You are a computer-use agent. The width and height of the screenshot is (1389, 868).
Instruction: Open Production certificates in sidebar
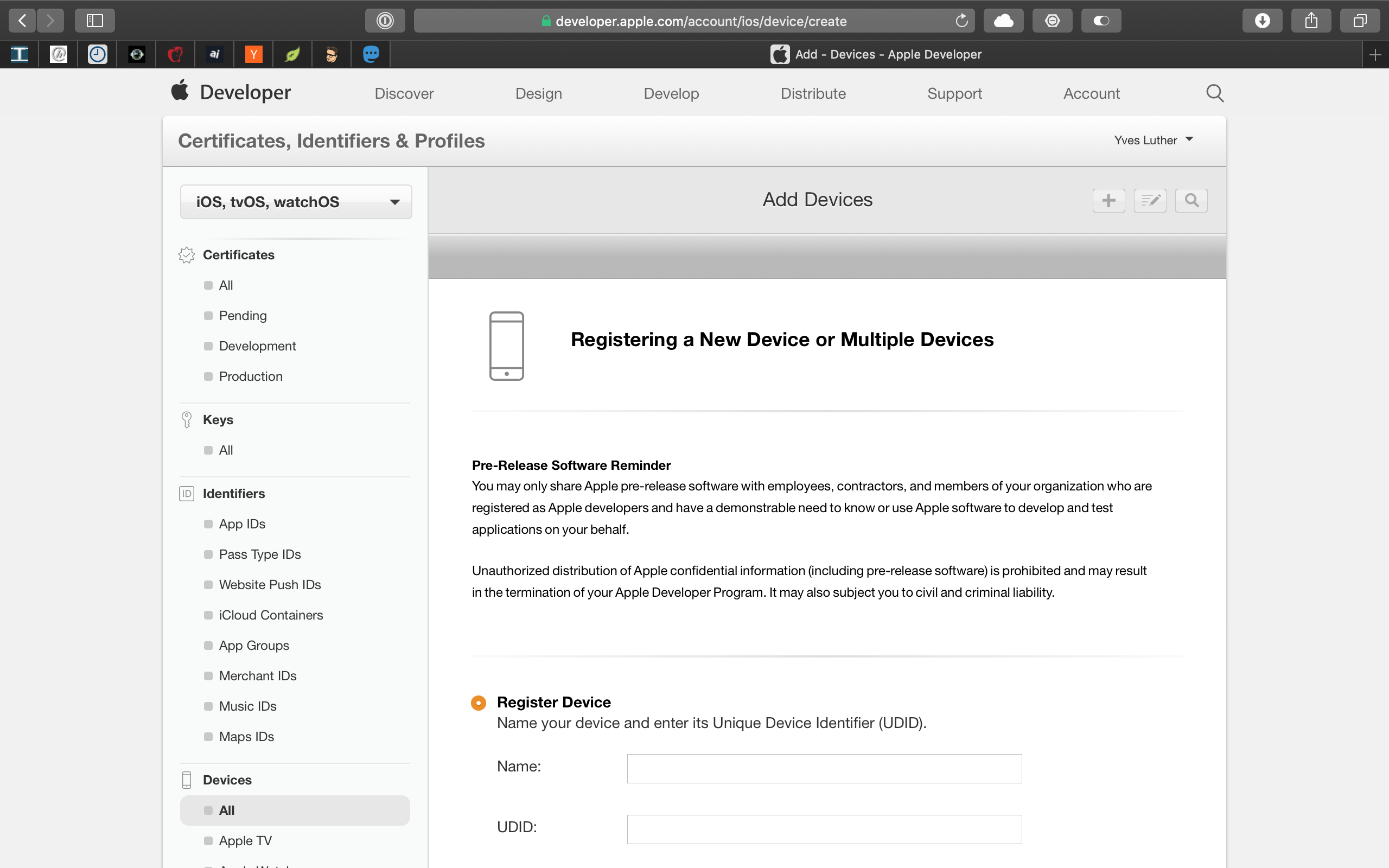coord(250,376)
